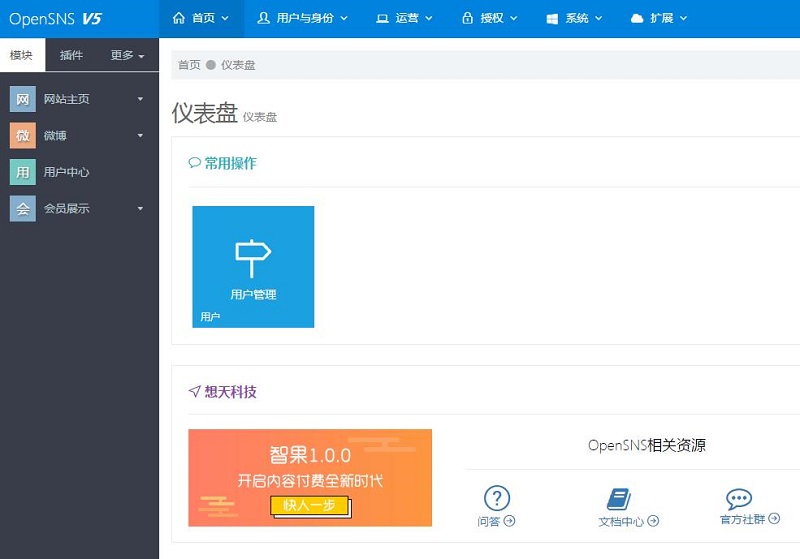
Task: Click the 首页 breadcrumb link
Action: tap(189, 65)
